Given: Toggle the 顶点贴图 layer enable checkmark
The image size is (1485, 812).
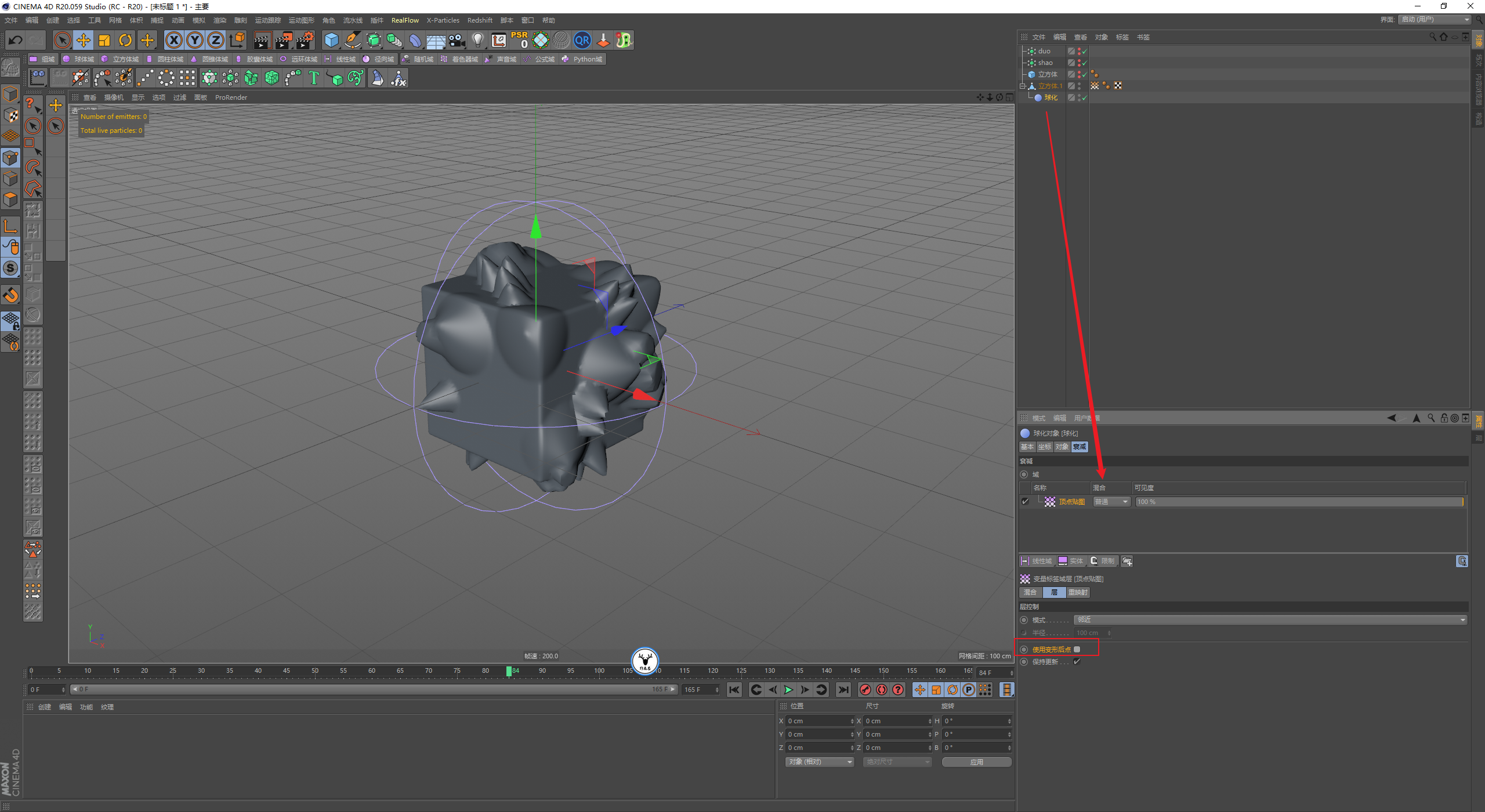Looking at the screenshot, I should coord(1025,502).
